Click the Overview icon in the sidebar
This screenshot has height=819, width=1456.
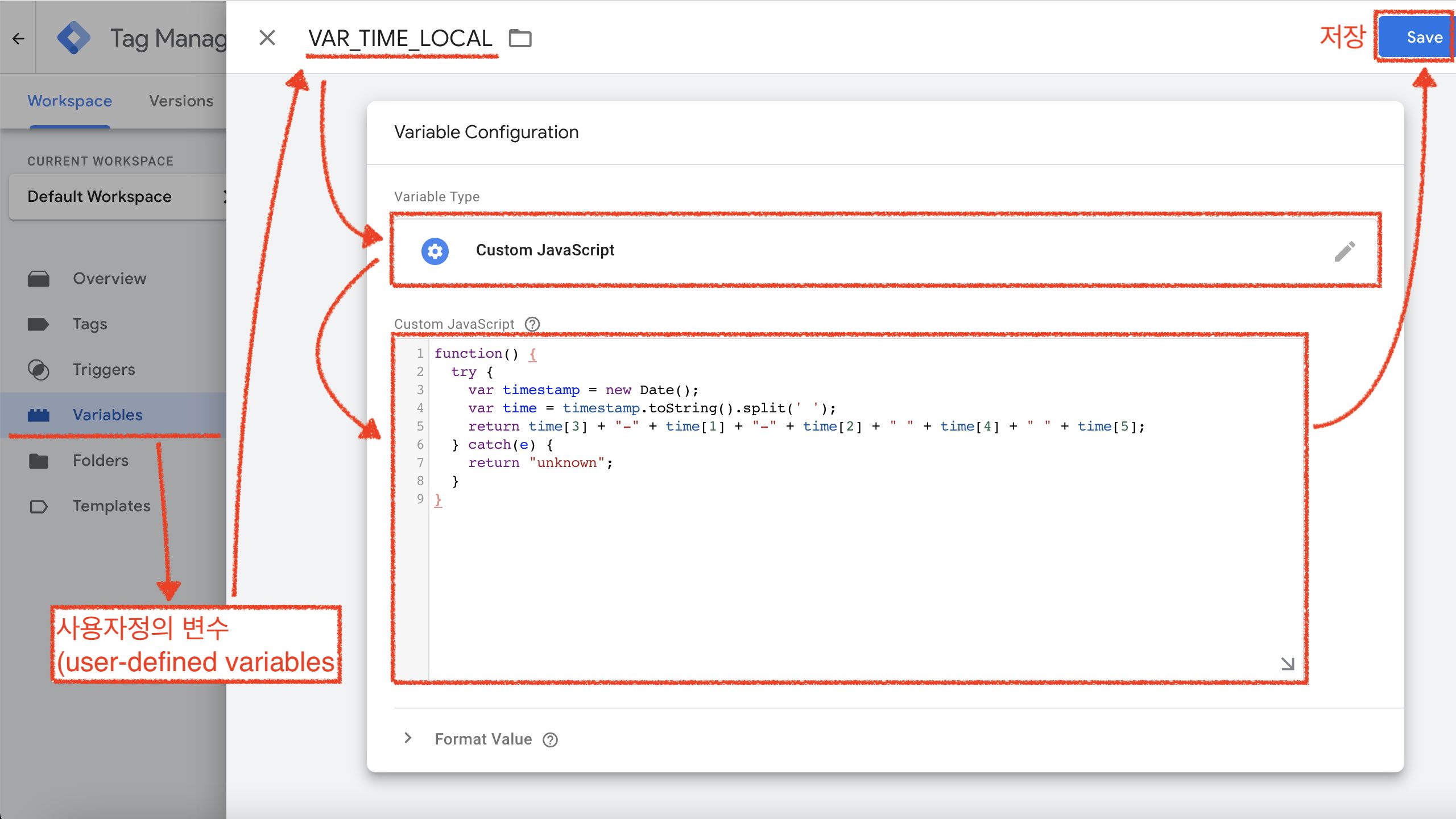(39, 278)
